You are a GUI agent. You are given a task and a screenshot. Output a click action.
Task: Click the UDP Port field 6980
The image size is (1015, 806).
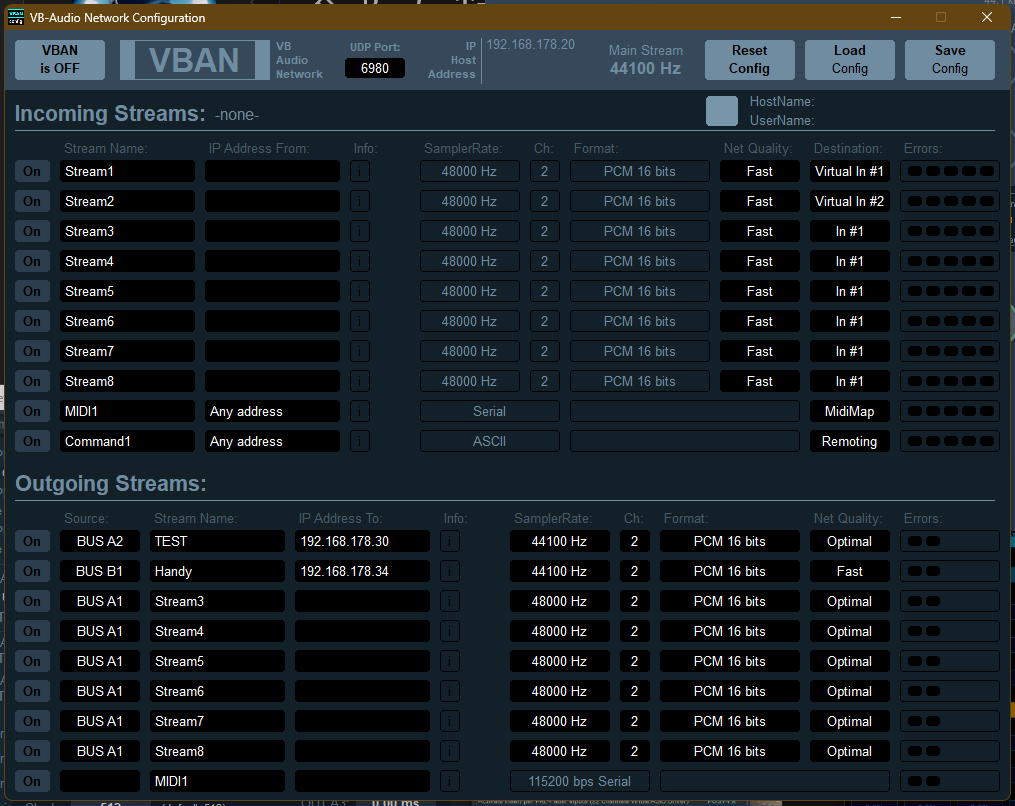tap(375, 68)
